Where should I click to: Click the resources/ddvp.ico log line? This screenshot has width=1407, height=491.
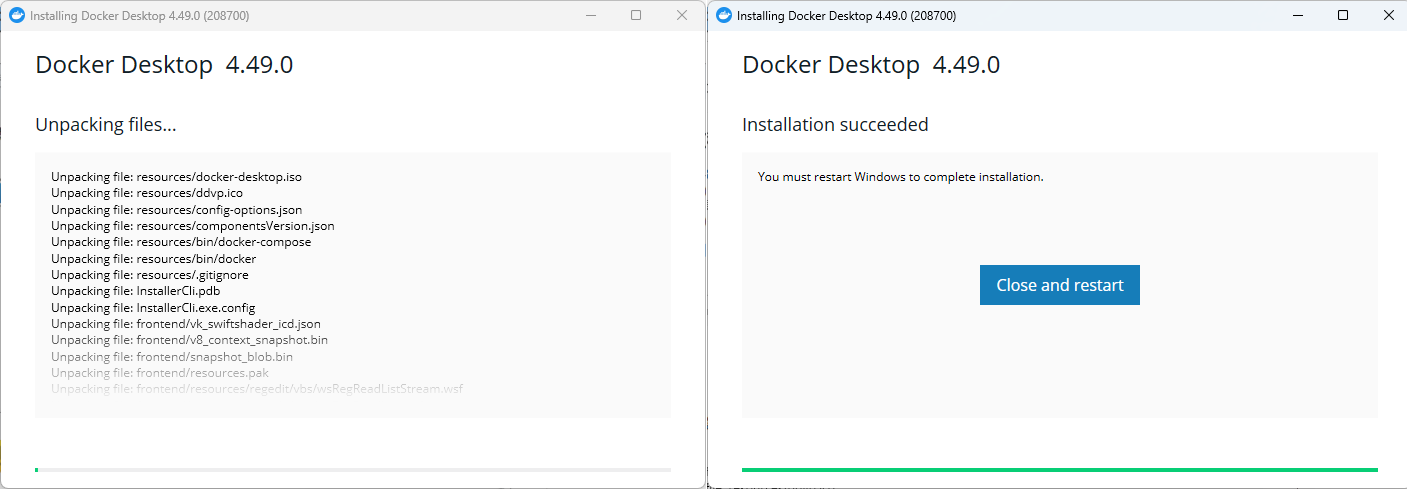pos(147,193)
